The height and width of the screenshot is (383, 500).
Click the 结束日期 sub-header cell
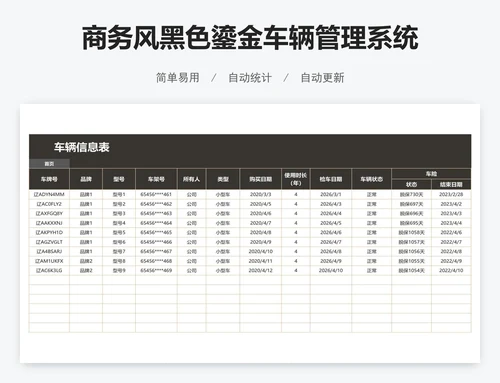tap(451, 184)
